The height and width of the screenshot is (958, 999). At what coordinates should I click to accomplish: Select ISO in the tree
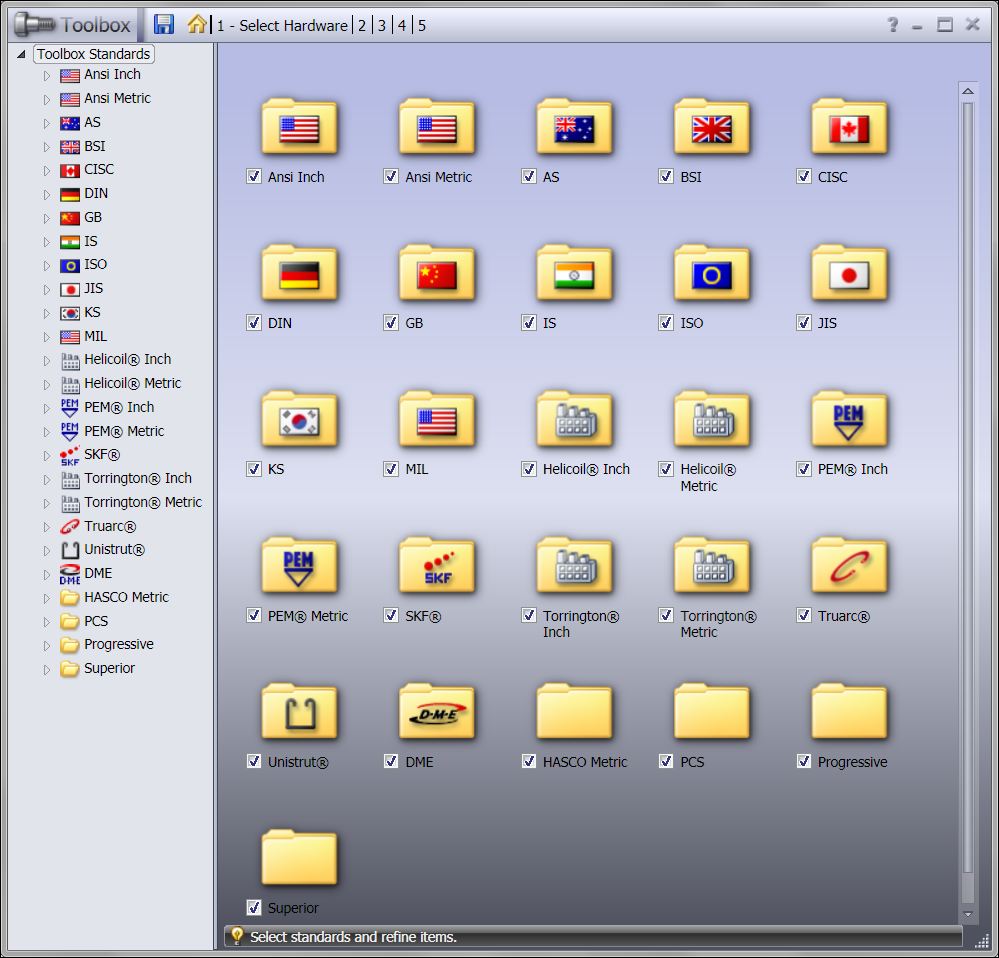click(96, 264)
